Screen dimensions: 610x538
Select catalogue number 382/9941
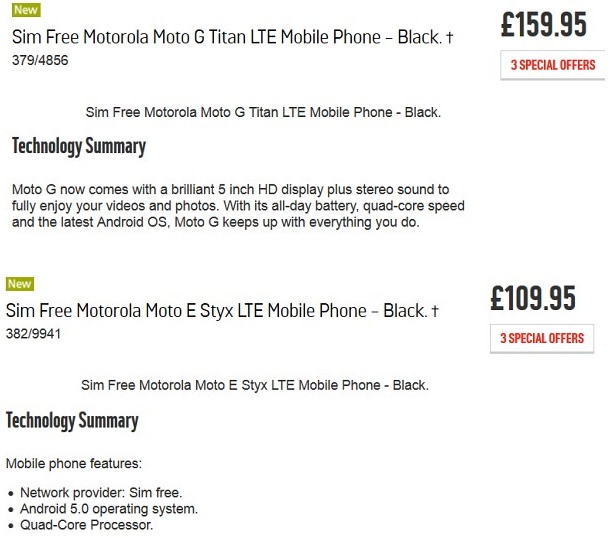click(x=34, y=335)
